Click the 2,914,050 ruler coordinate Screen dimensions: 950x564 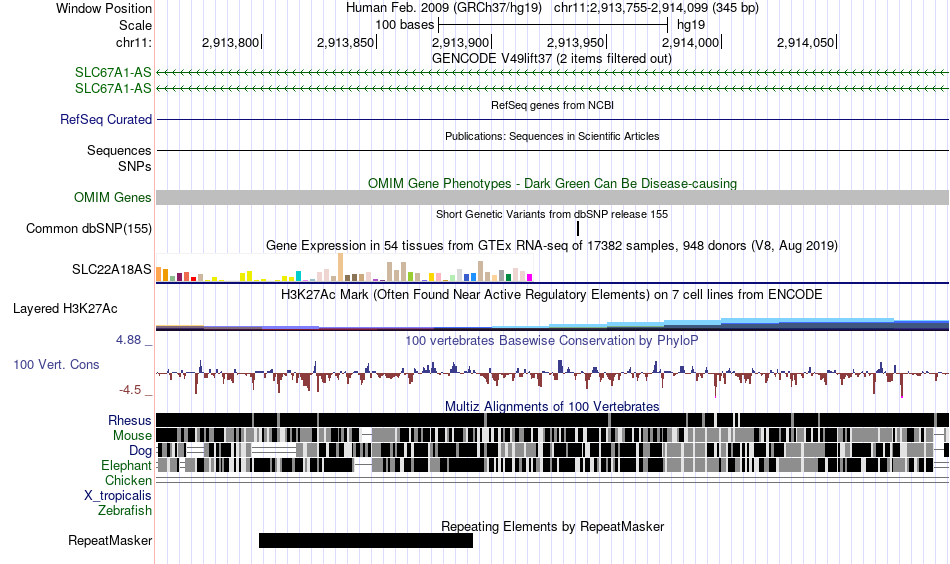tap(806, 42)
